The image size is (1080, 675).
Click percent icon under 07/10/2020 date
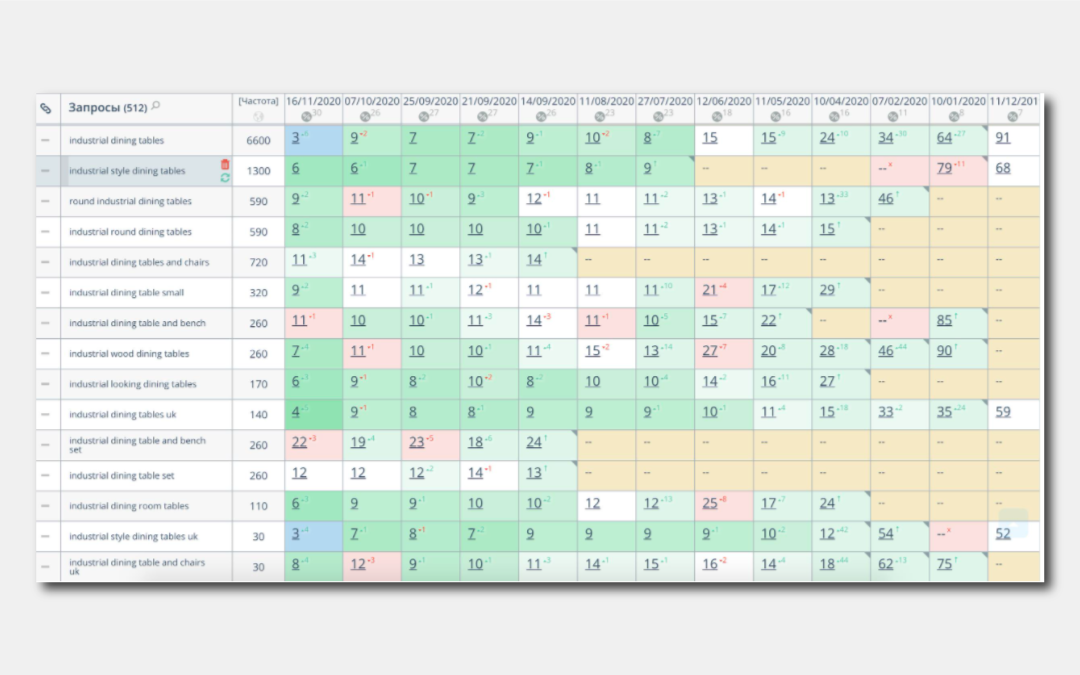click(365, 116)
